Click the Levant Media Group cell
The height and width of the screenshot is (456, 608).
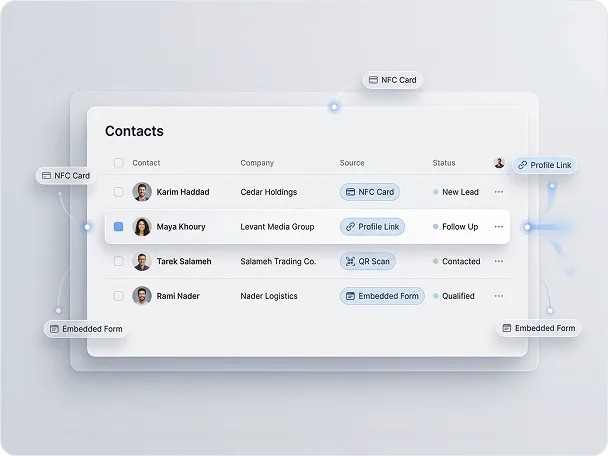pyautogui.click(x=277, y=226)
